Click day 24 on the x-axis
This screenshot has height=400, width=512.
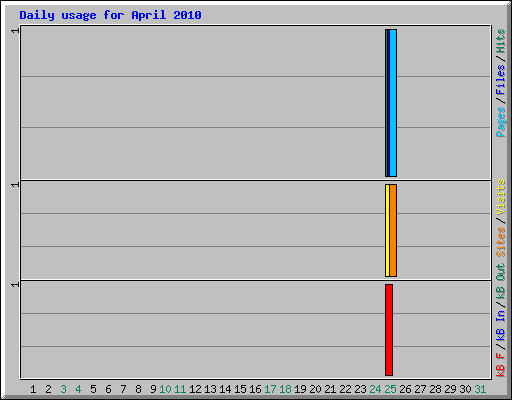375,389
